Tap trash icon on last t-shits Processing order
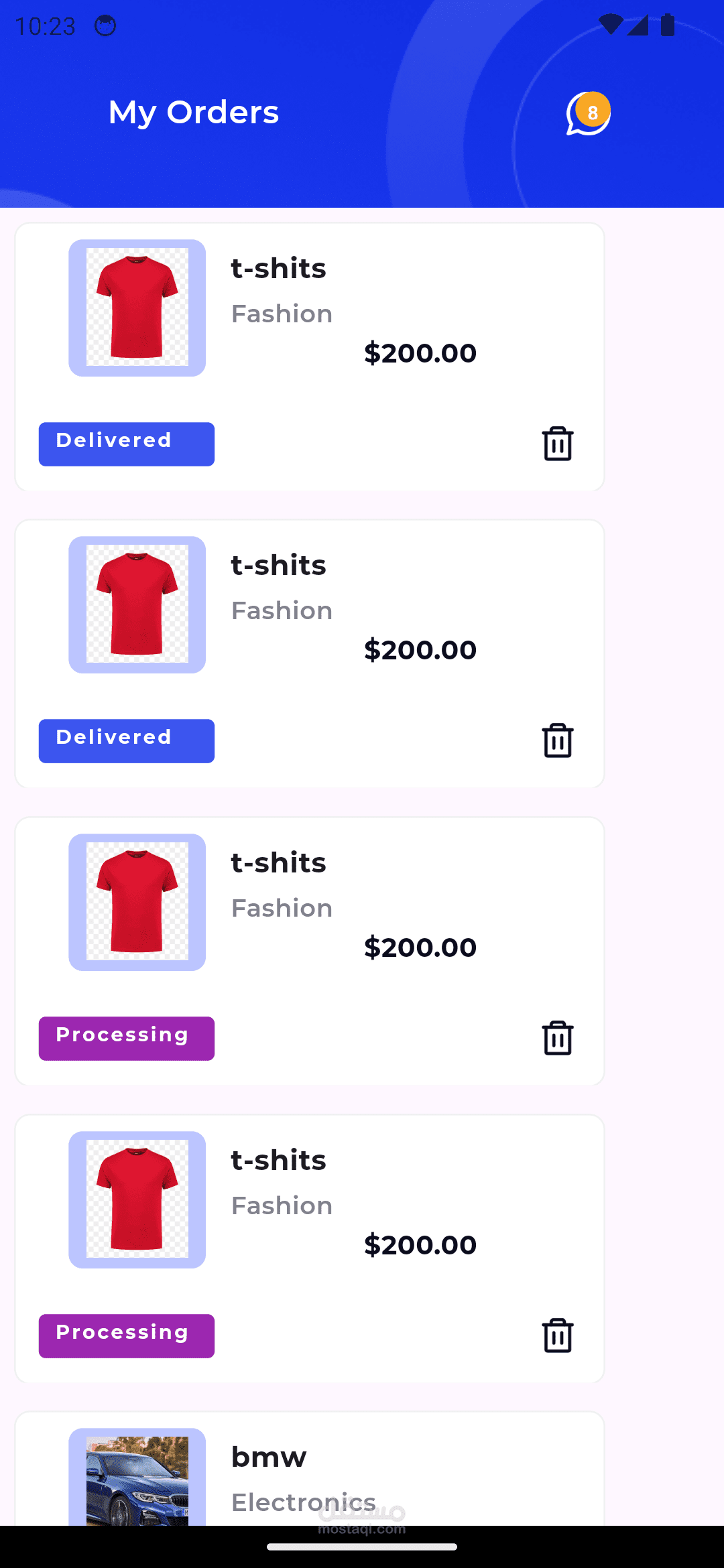Viewport: 724px width, 1568px height. [x=557, y=1335]
